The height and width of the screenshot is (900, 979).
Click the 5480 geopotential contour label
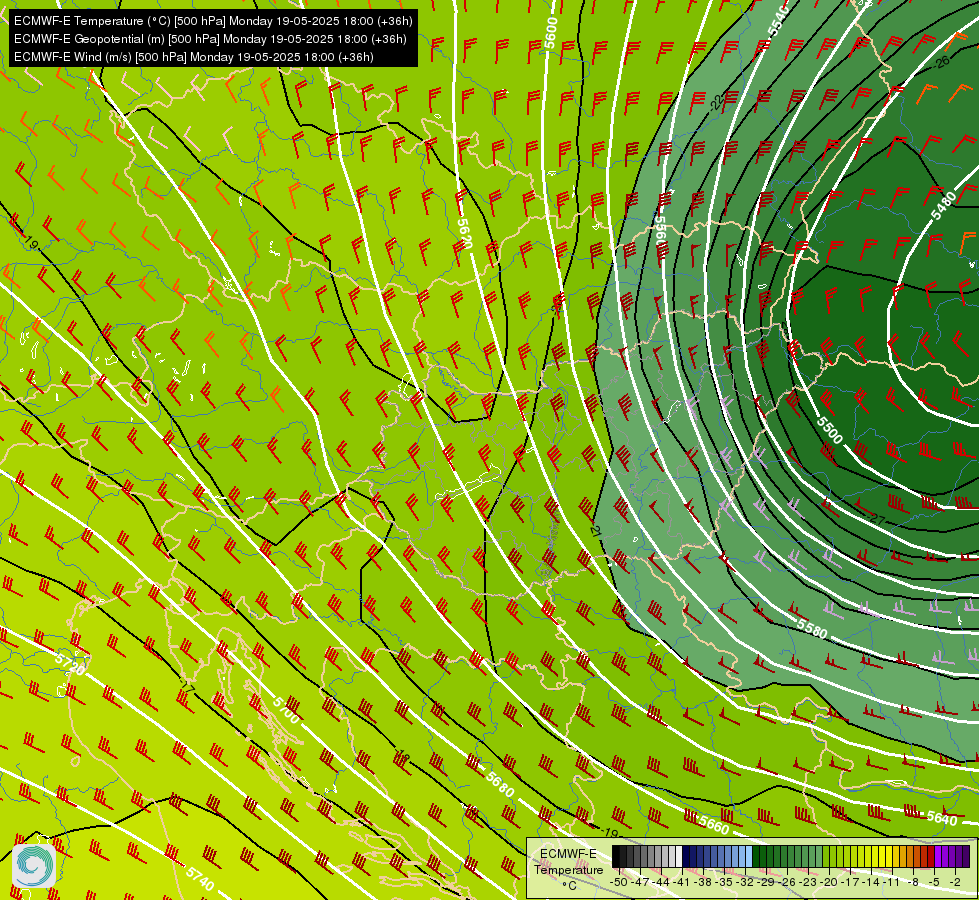point(943,206)
